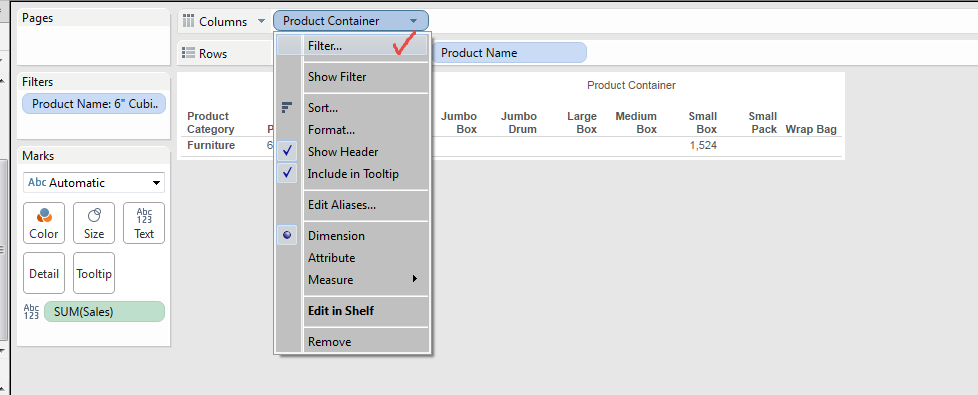The height and width of the screenshot is (395, 978).
Task: Click the Rows shelf icon
Action: click(x=188, y=54)
